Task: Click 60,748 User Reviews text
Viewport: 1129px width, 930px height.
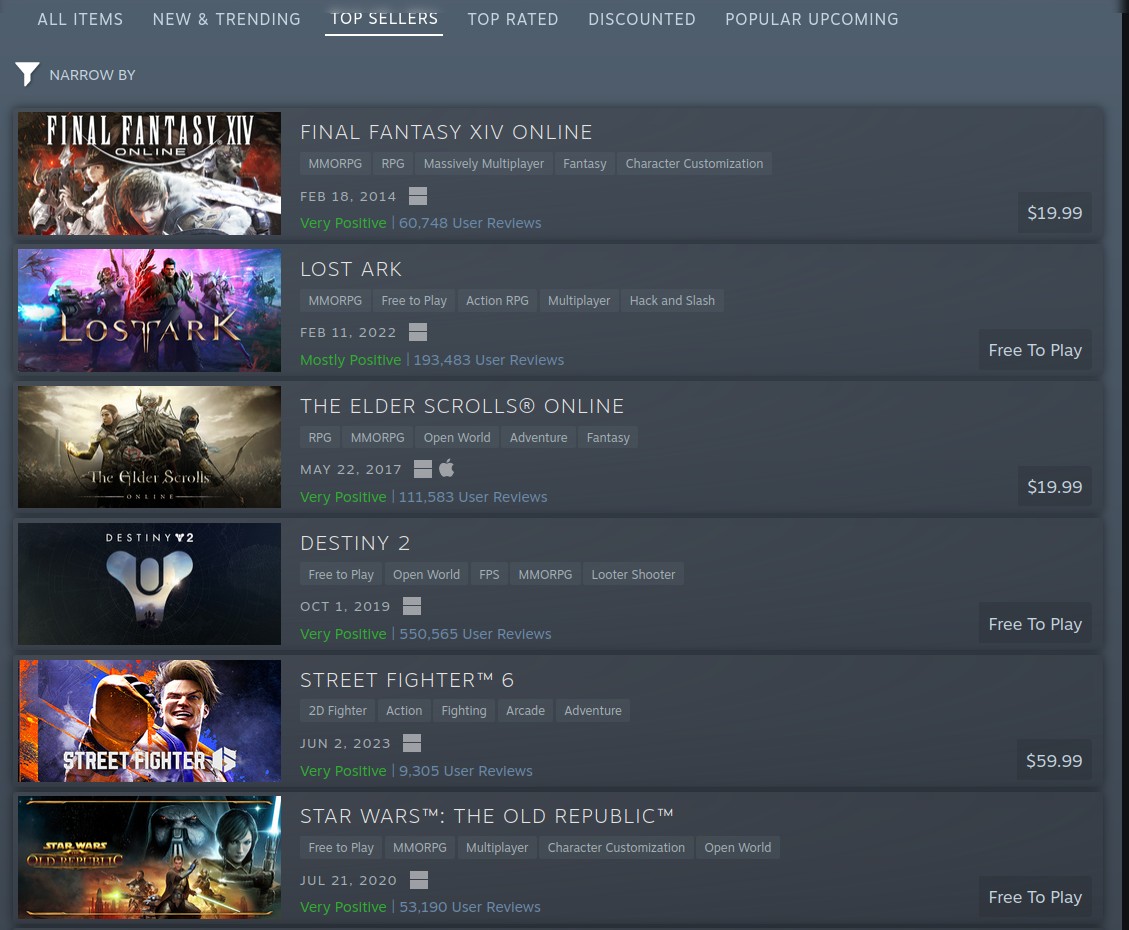Action: click(x=469, y=223)
